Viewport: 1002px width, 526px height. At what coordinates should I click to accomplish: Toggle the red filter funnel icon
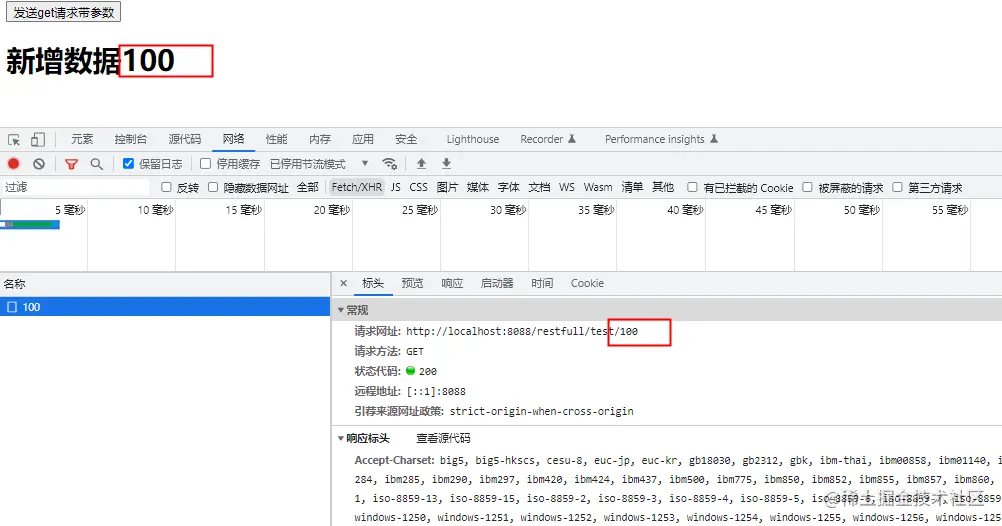tap(71, 164)
